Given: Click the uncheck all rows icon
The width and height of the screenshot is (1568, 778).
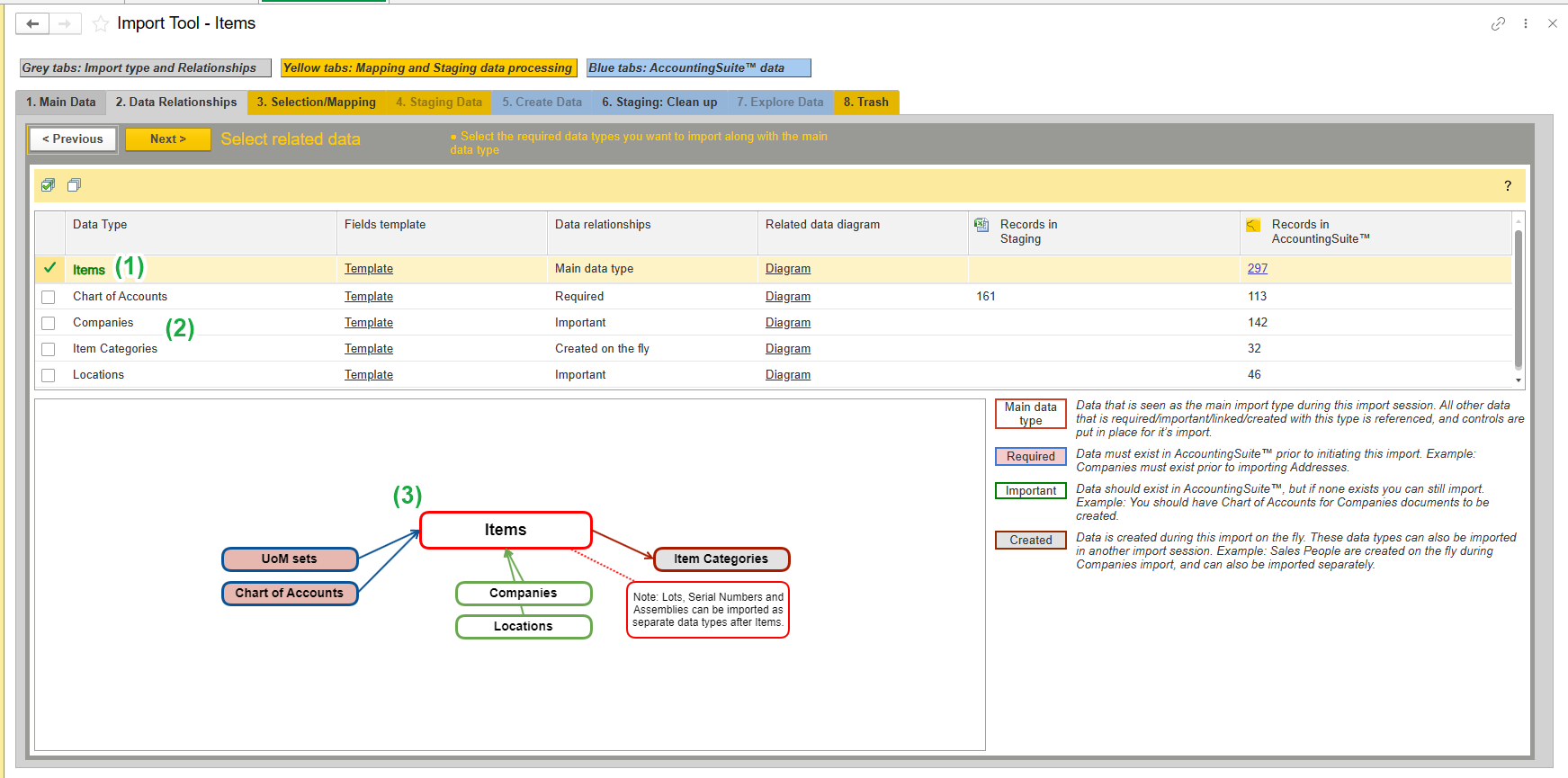Looking at the screenshot, I should click(74, 185).
